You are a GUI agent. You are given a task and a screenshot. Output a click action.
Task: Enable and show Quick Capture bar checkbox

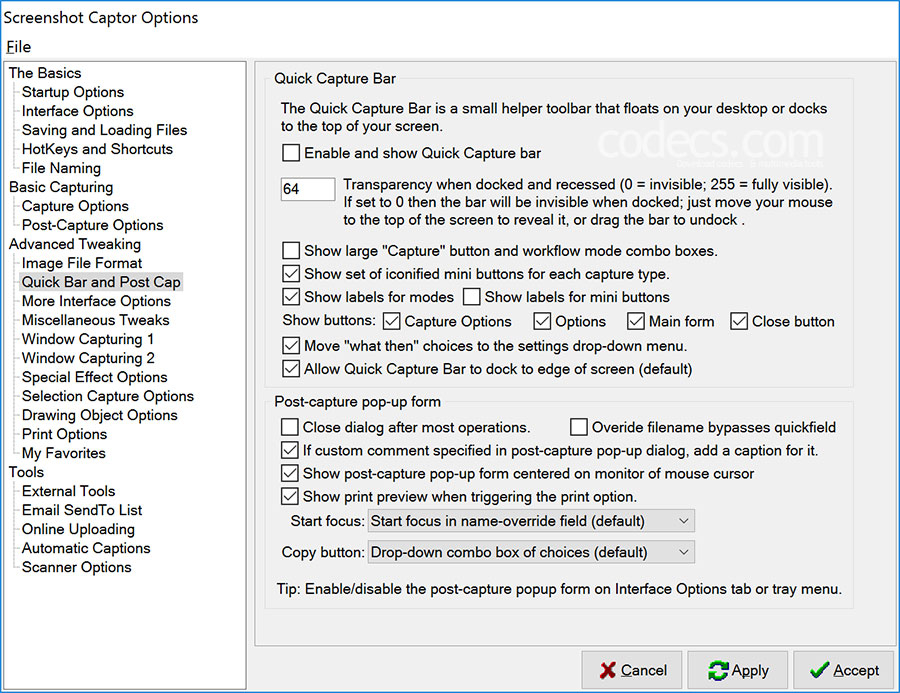[x=291, y=153]
